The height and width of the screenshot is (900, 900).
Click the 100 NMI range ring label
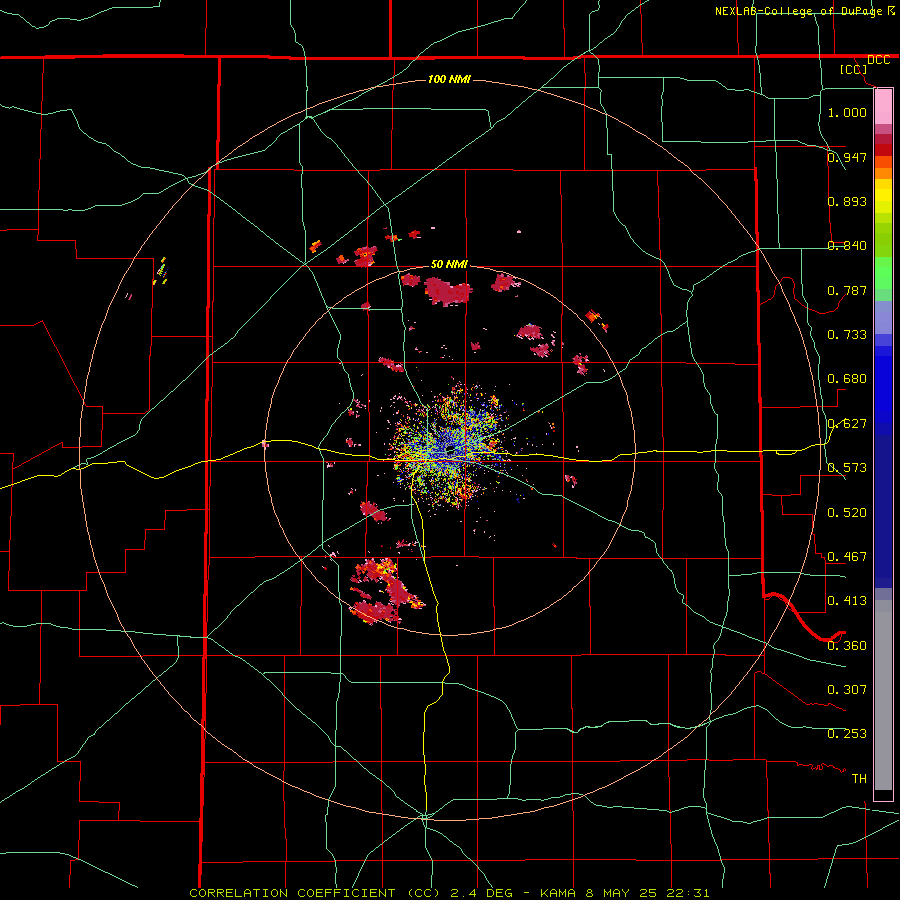tap(449, 79)
